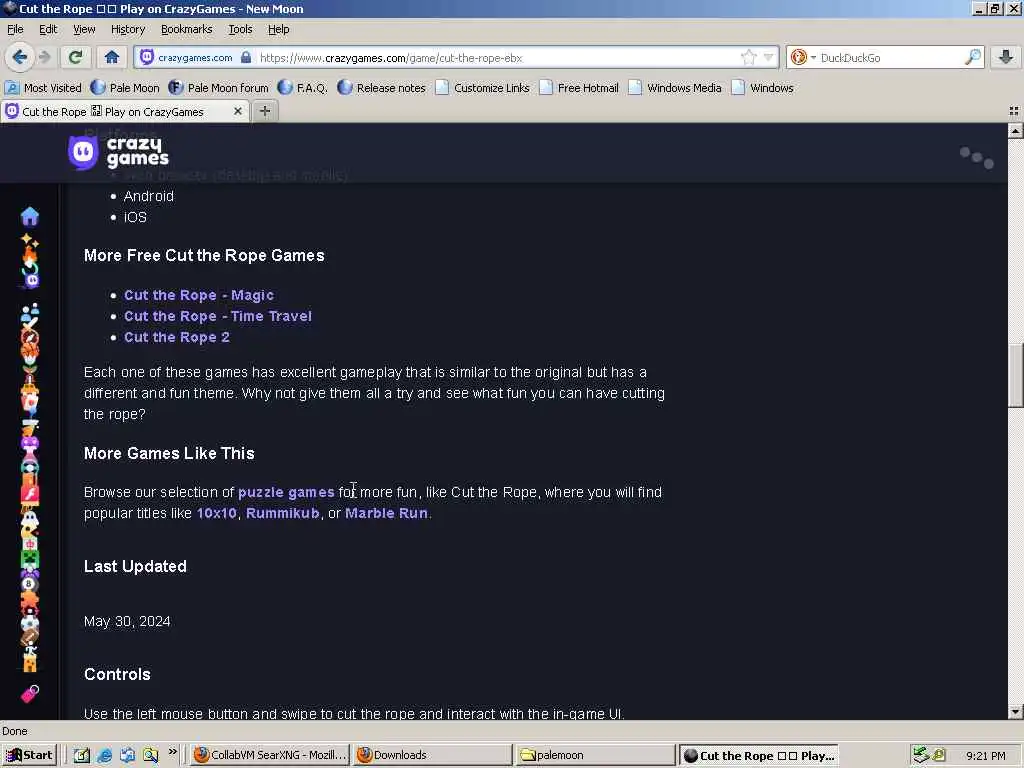Open the File menu
Viewport: 1024px width, 768px height.
click(15, 29)
